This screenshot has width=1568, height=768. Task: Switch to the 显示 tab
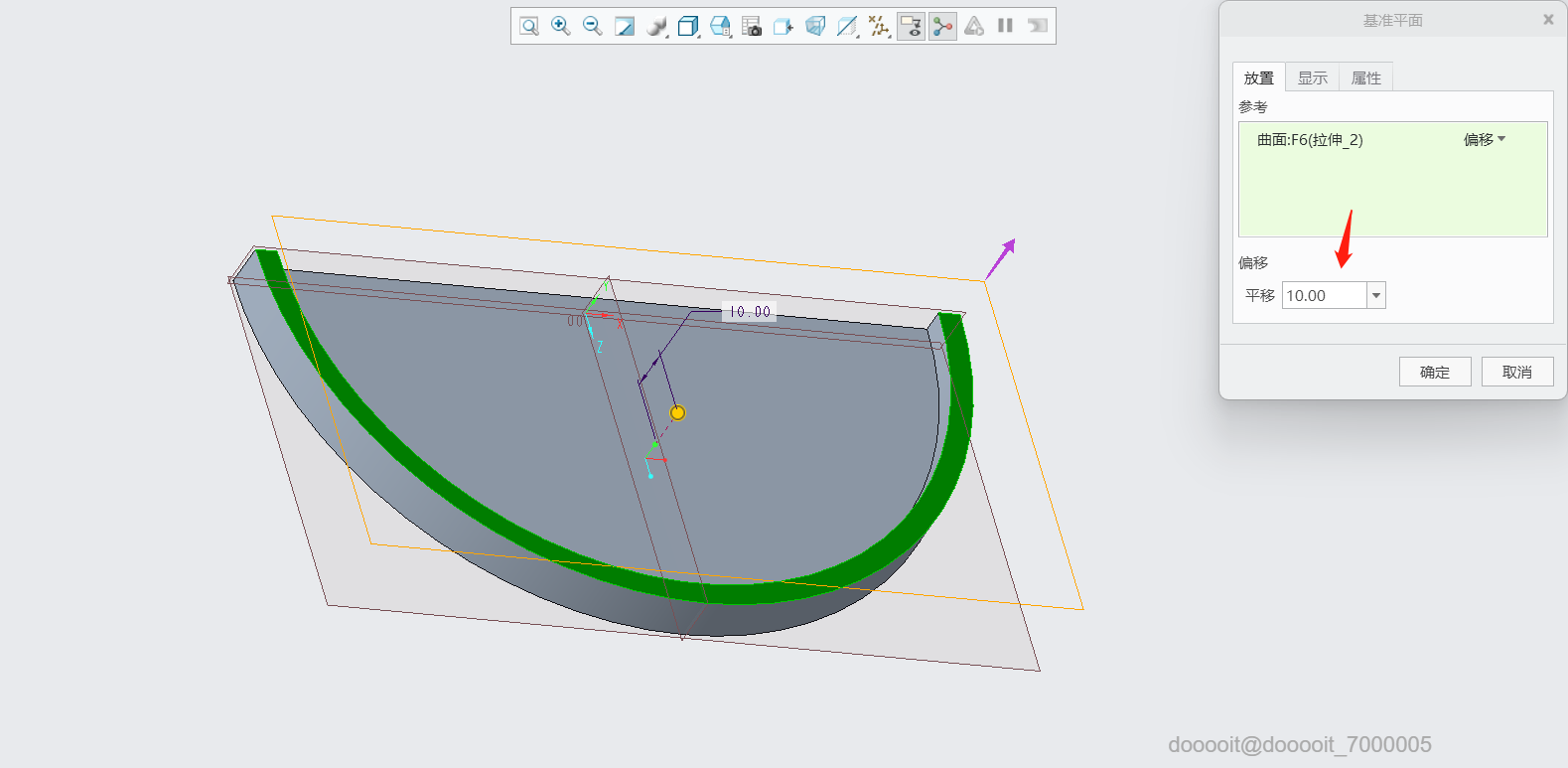[x=1312, y=78]
